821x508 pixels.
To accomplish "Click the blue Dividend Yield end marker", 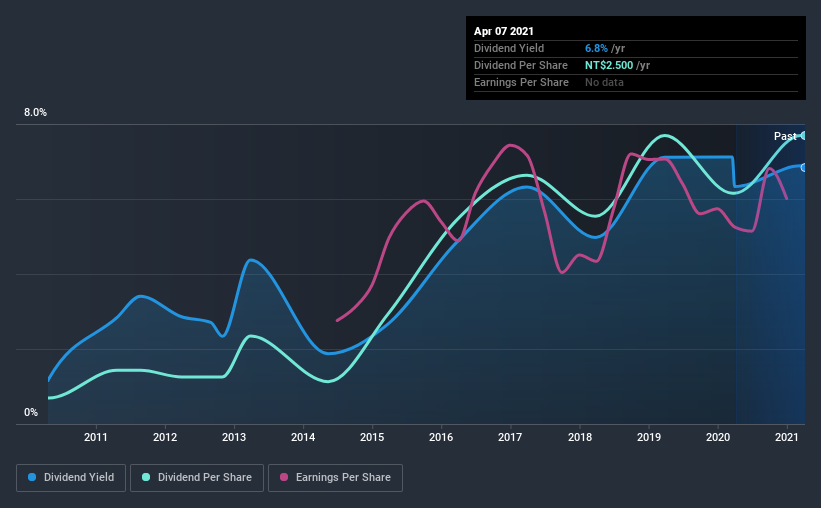I will 804,168.
